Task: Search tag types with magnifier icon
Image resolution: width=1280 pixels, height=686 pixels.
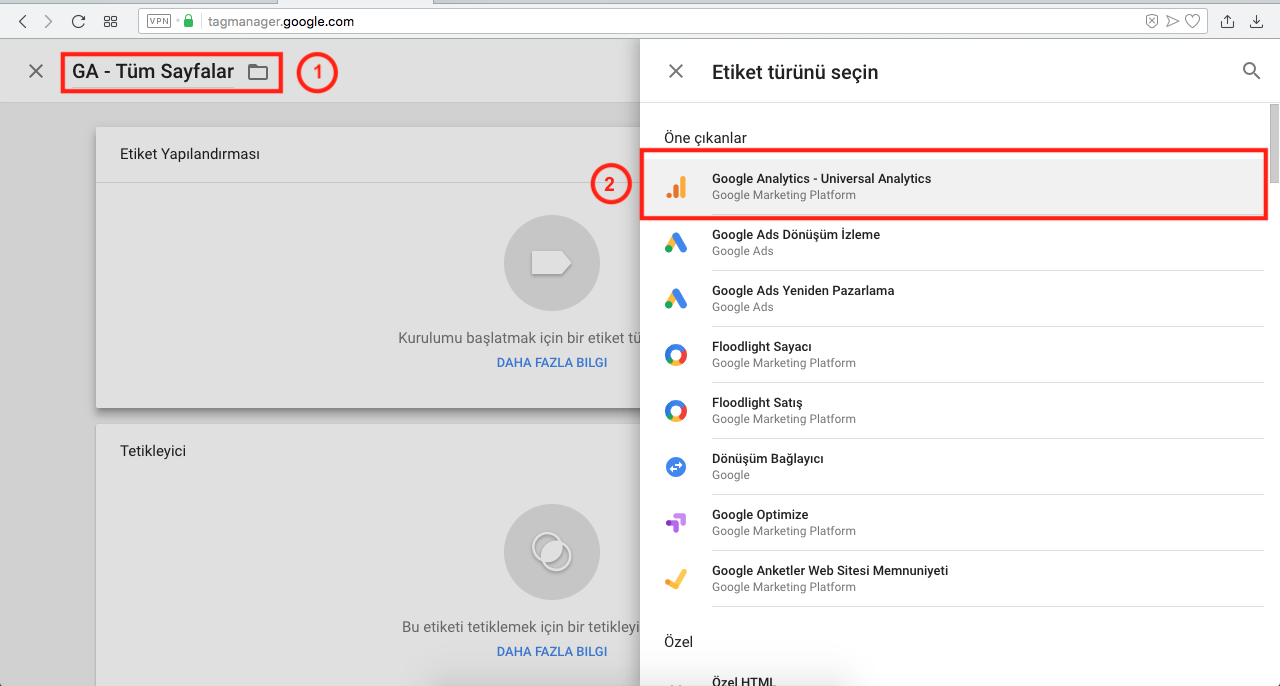Action: coord(1251,70)
